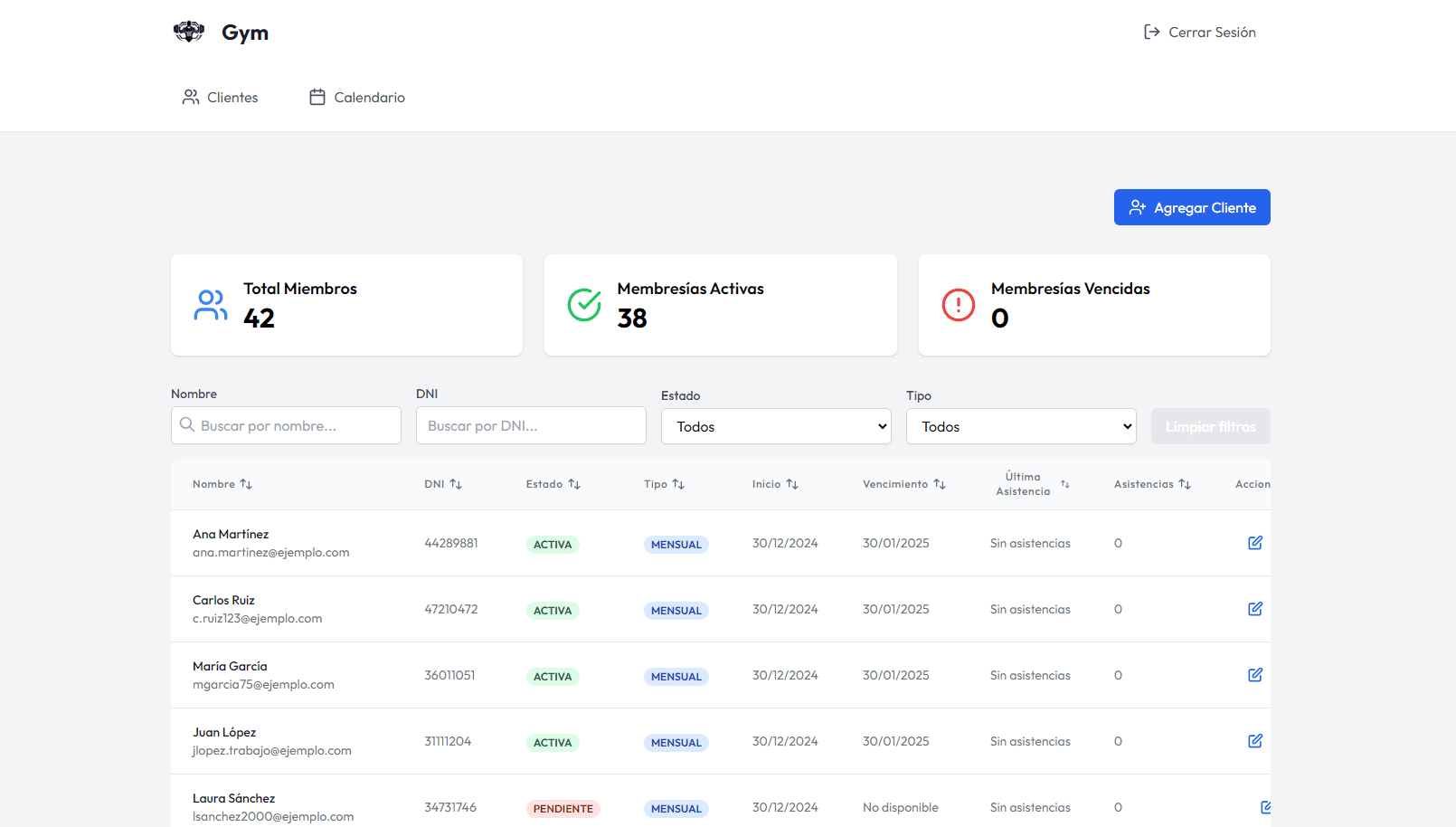Click the Agregar Cliente button
Screen dimensions: 1456x827
click(x=1192, y=207)
